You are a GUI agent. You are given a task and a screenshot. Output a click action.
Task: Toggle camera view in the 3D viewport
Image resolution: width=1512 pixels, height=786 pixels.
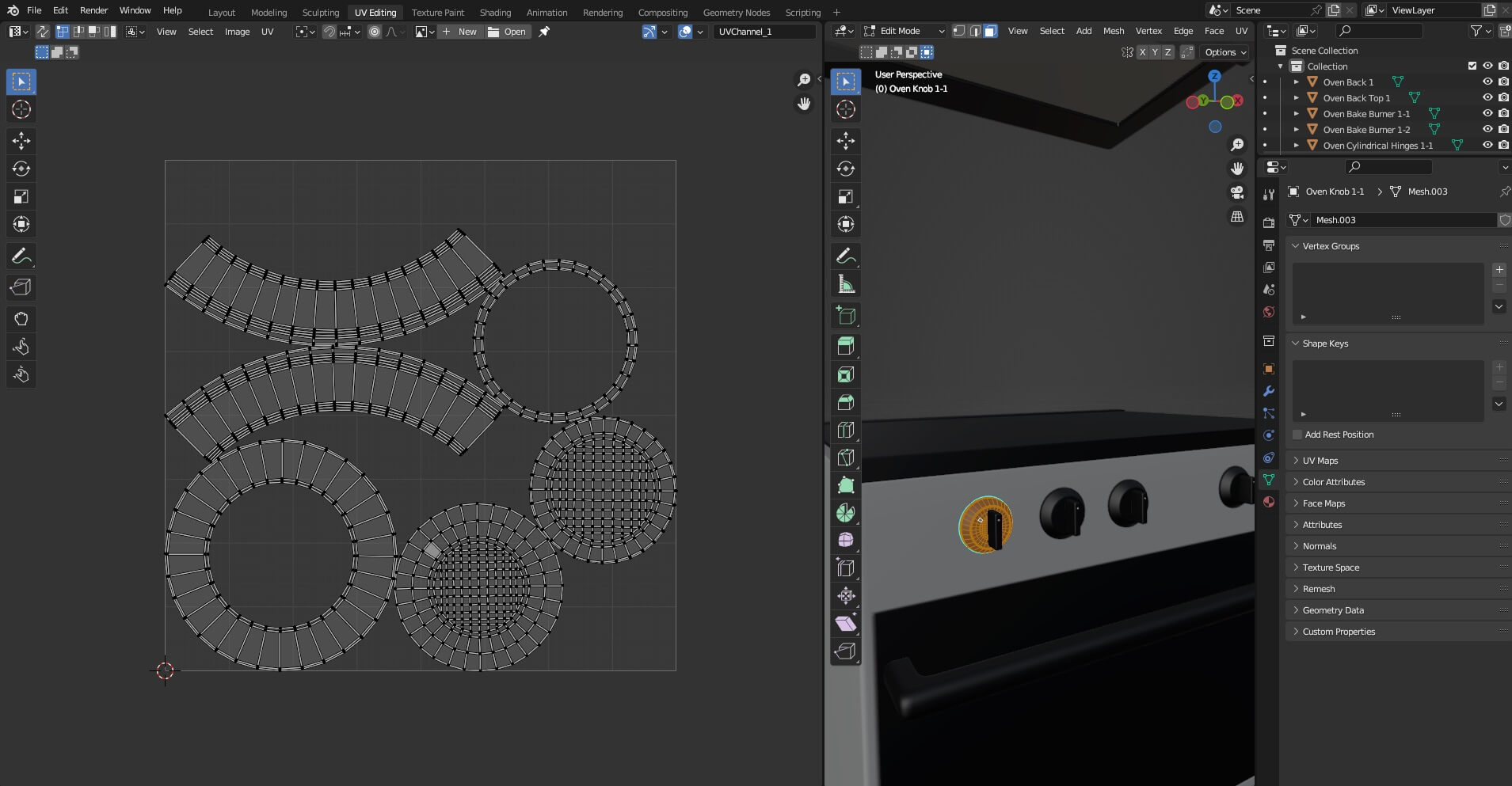click(x=1237, y=192)
